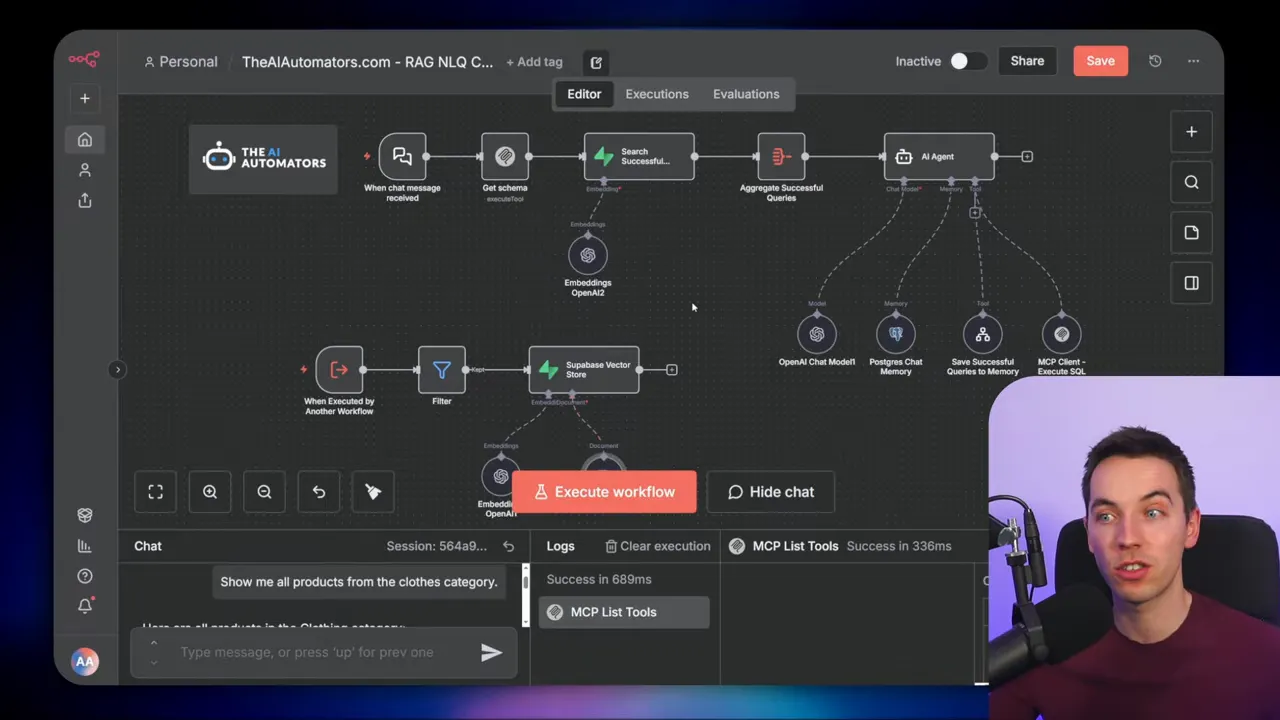This screenshot has height=720, width=1280.
Task: Tidy up nodes with the broom icon
Action: point(372,491)
